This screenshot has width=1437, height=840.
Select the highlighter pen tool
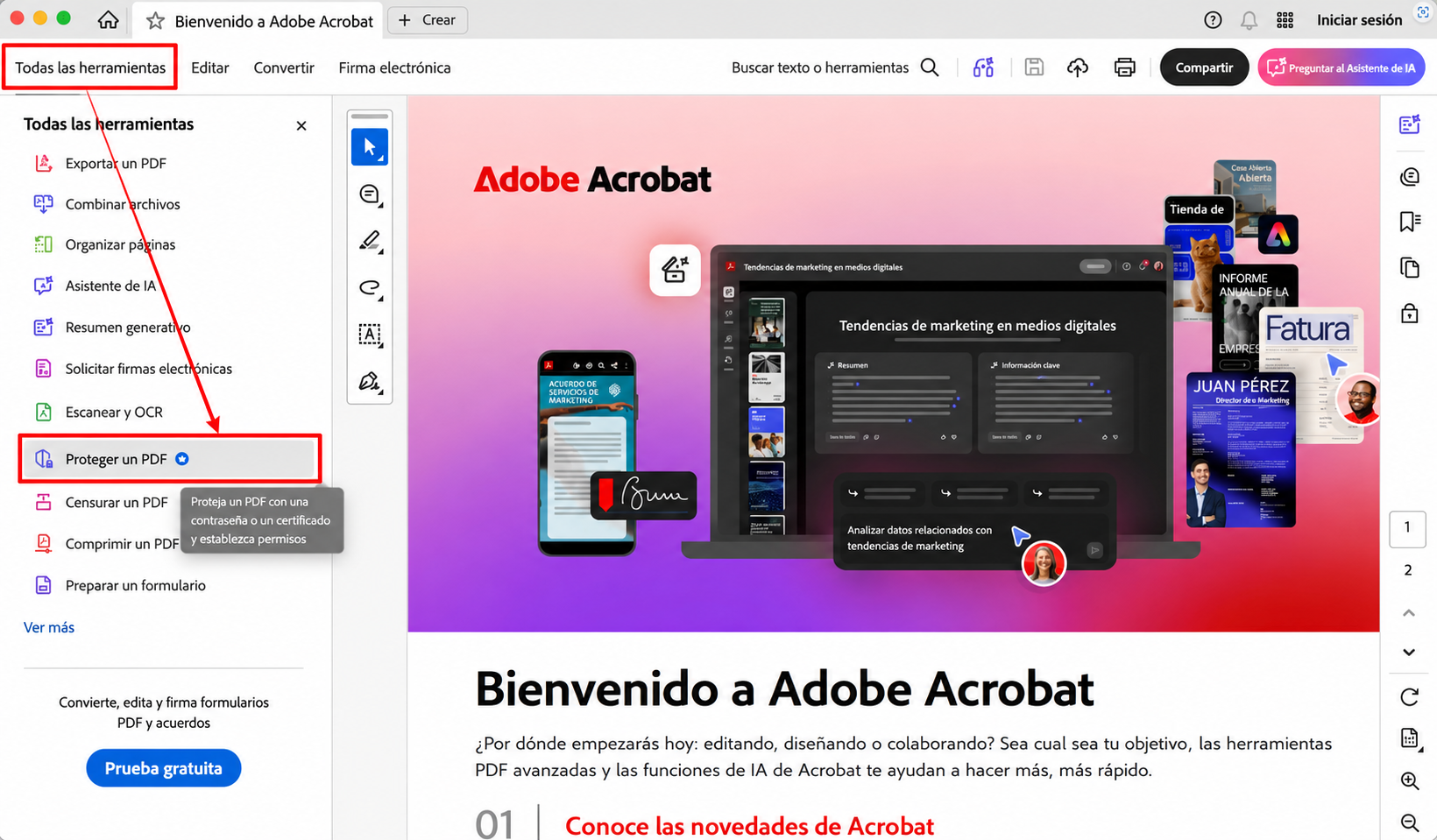[370, 241]
